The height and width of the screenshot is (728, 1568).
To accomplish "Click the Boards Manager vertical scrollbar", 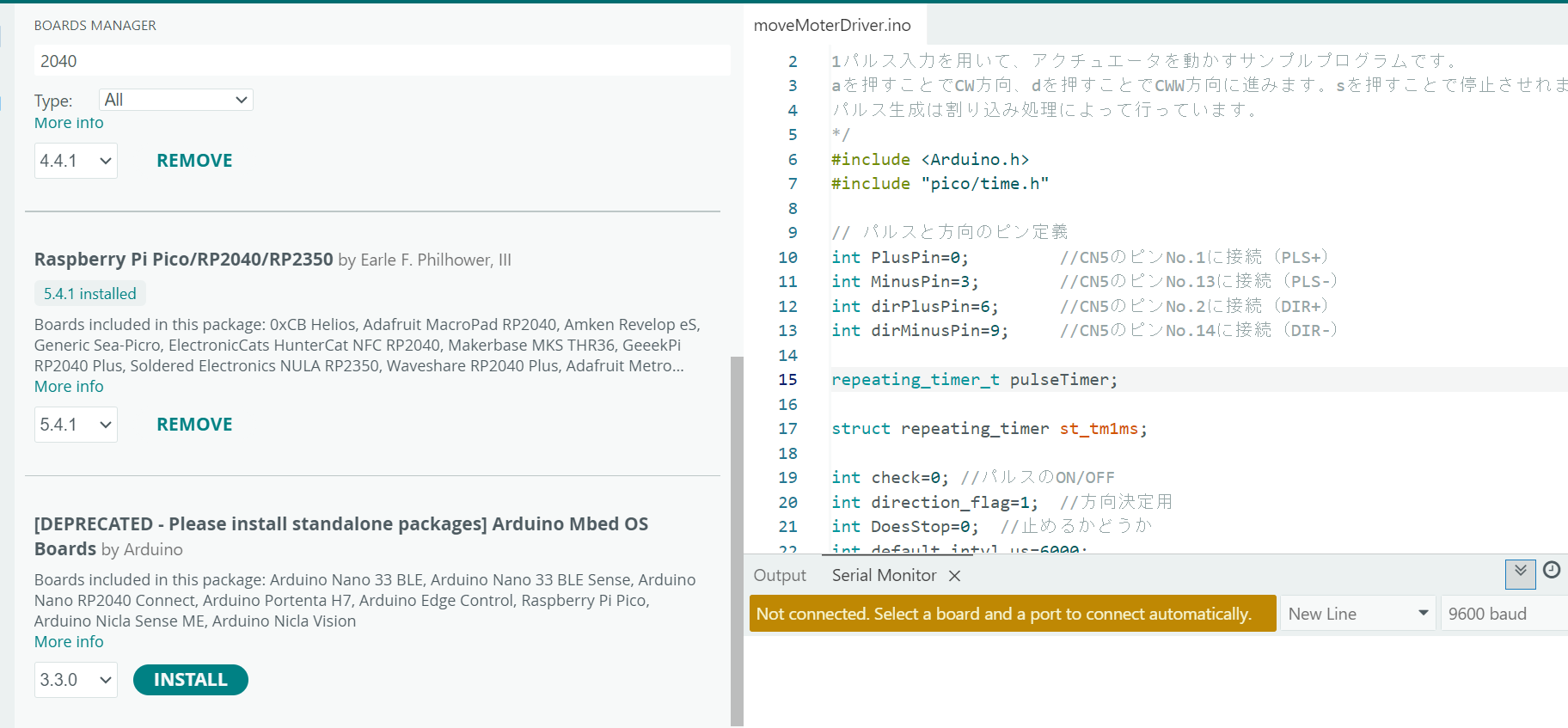I will (x=737, y=540).
